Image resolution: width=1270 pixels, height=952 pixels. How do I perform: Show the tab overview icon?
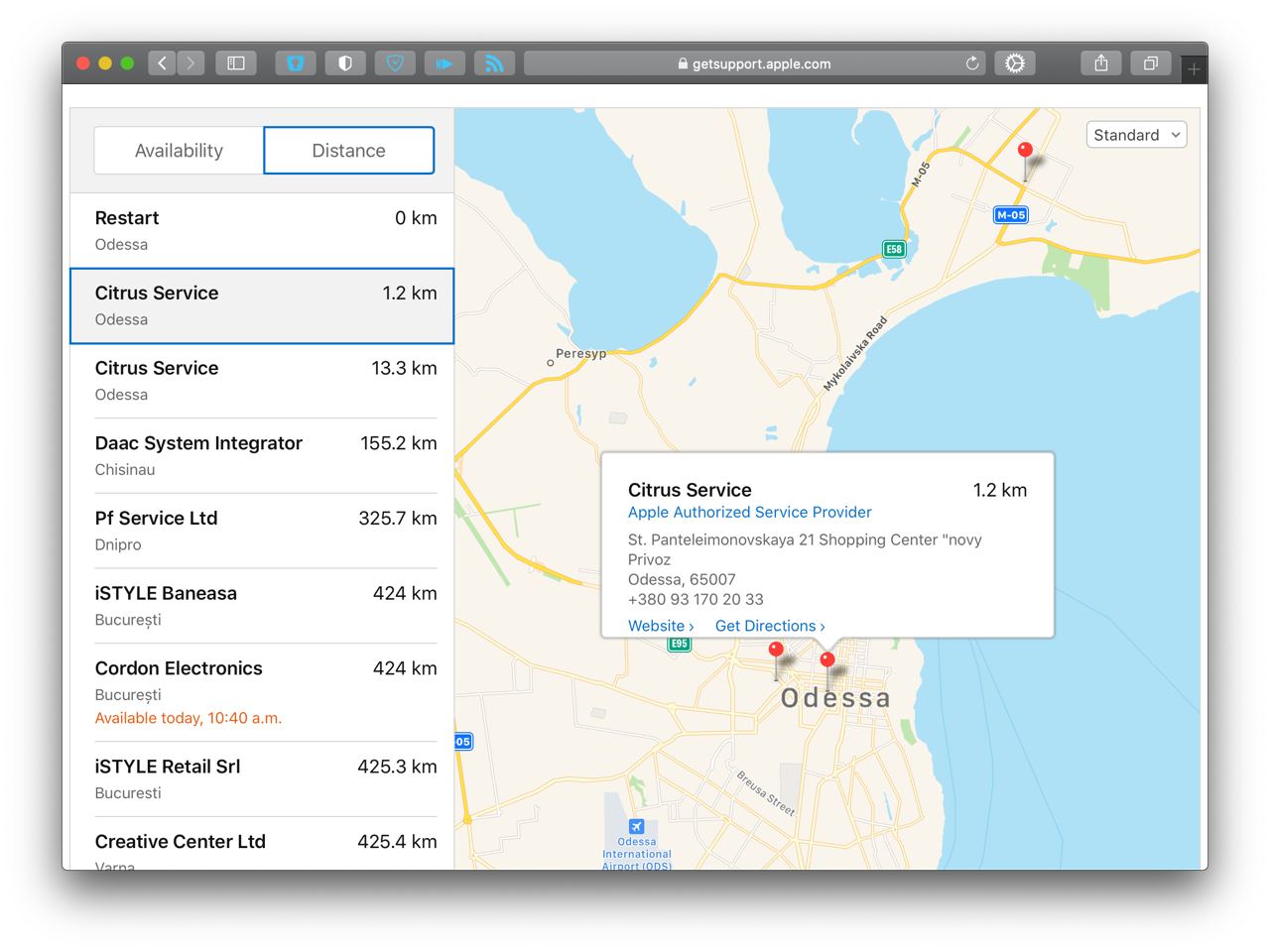(x=1151, y=63)
